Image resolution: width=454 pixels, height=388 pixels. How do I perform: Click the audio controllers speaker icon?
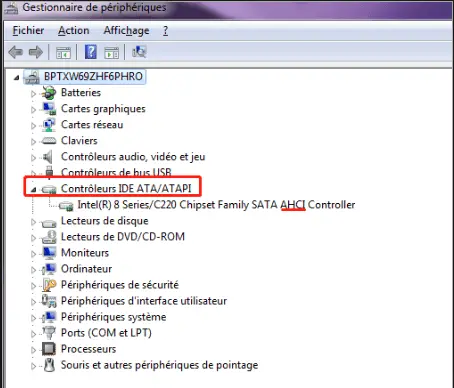pos(48,157)
